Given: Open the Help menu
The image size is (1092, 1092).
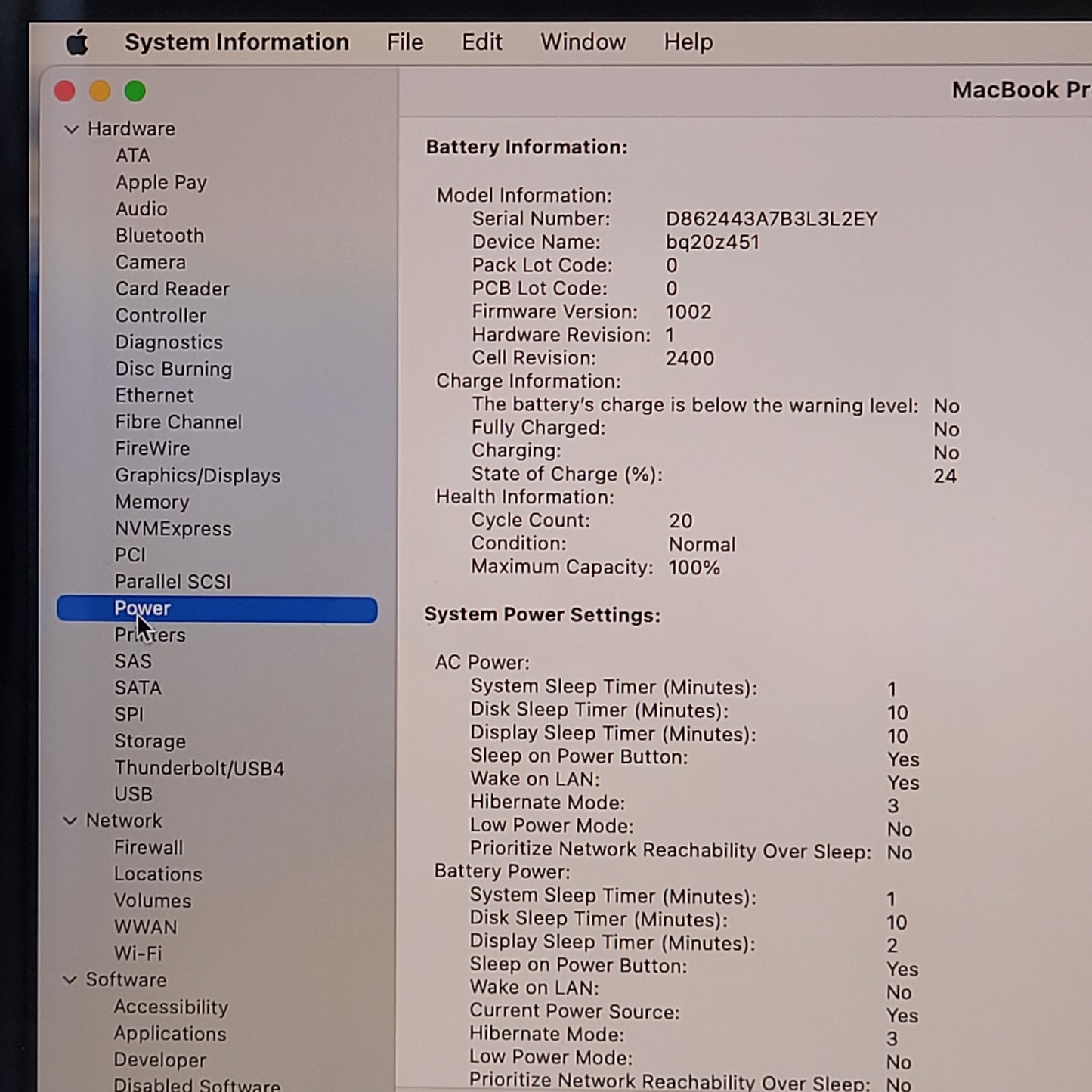Looking at the screenshot, I should [x=687, y=42].
